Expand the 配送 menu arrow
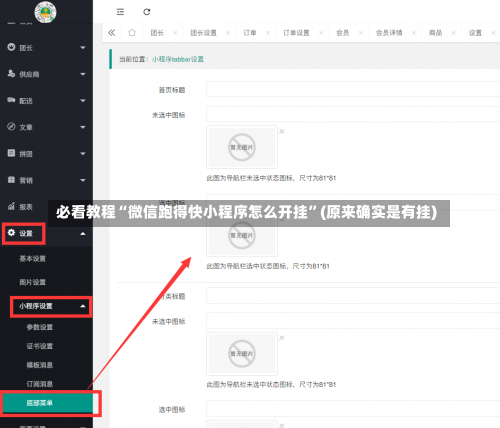500x428 pixels. 83,101
